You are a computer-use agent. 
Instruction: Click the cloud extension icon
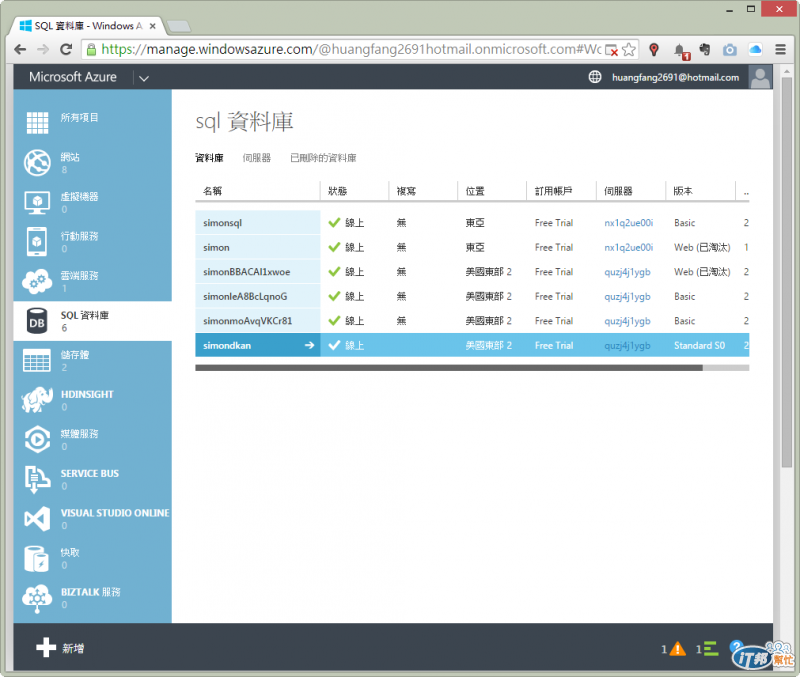755,49
